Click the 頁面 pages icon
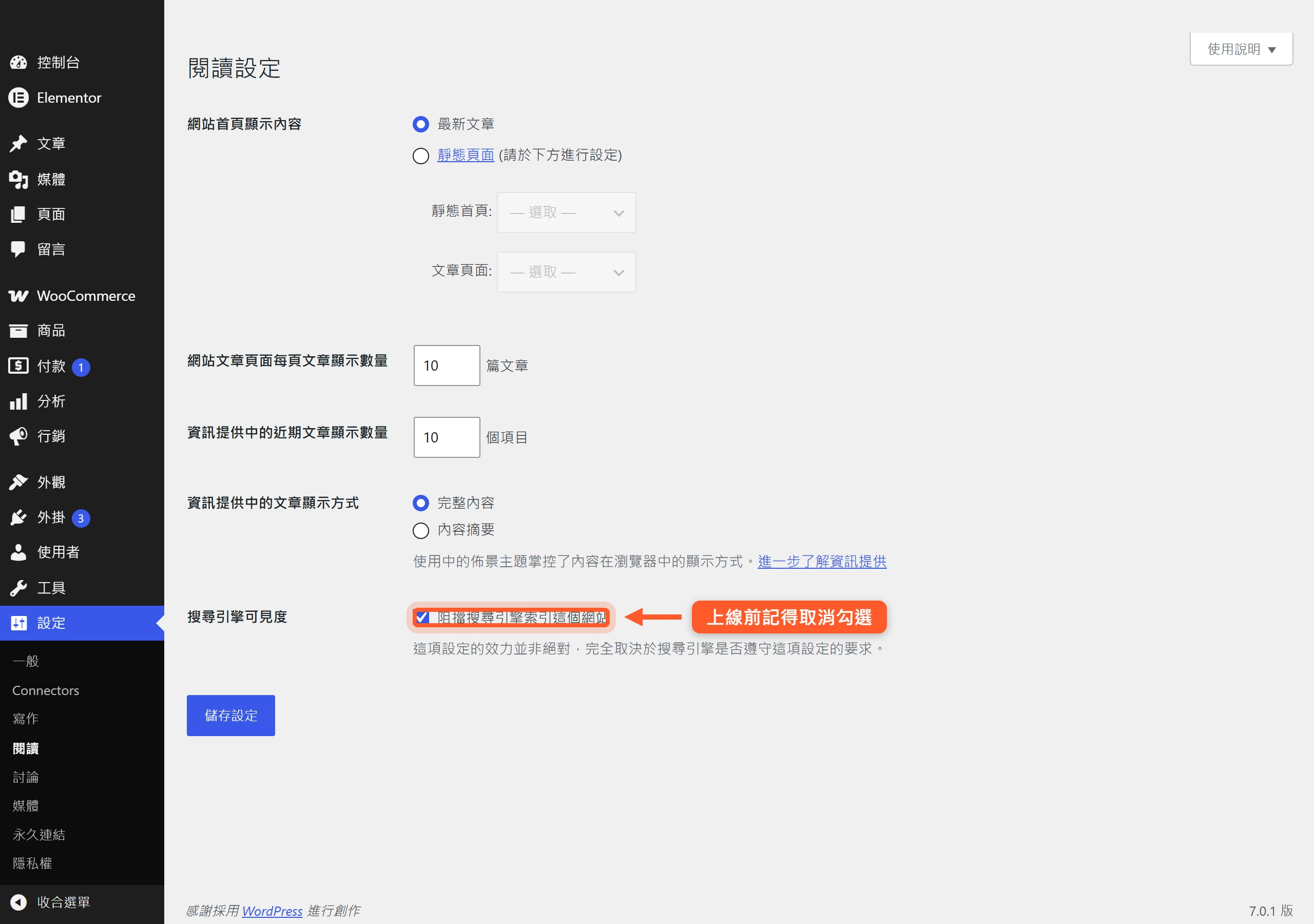 [x=18, y=214]
